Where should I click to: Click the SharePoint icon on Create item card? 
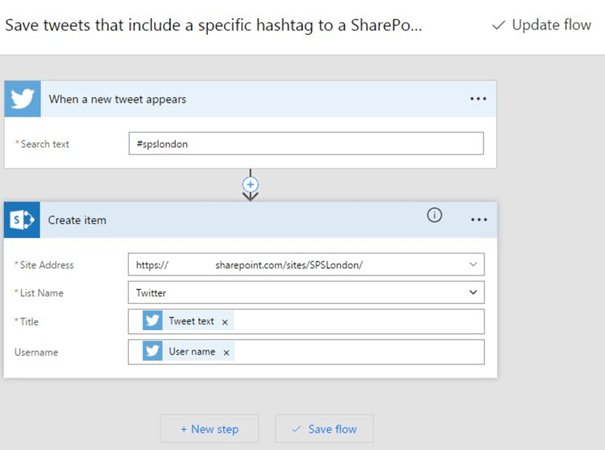pyautogui.click(x=22, y=219)
